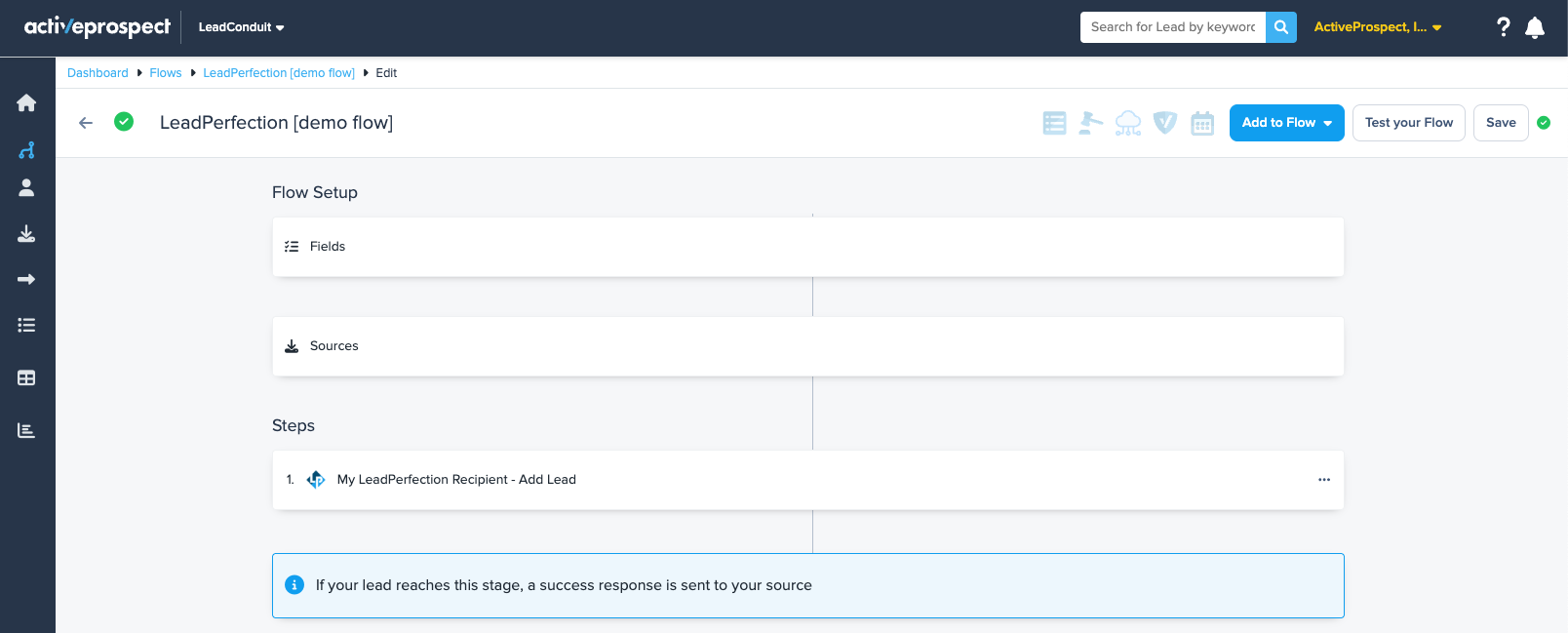Expand the Sources section row
The height and width of the screenshot is (633, 1568).
point(807,346)
